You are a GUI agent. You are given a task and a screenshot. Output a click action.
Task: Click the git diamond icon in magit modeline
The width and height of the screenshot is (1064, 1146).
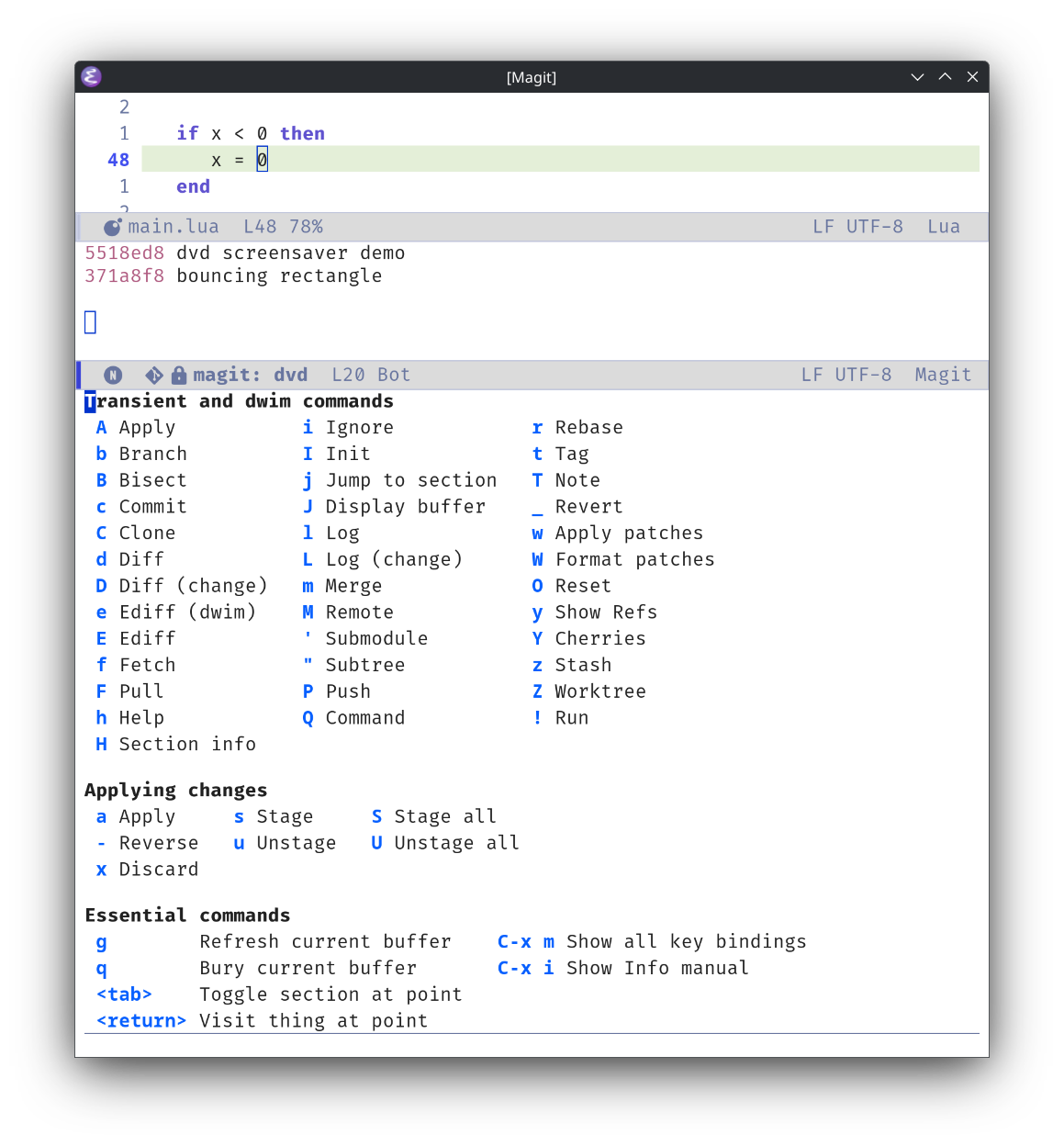tap(154, 375)
